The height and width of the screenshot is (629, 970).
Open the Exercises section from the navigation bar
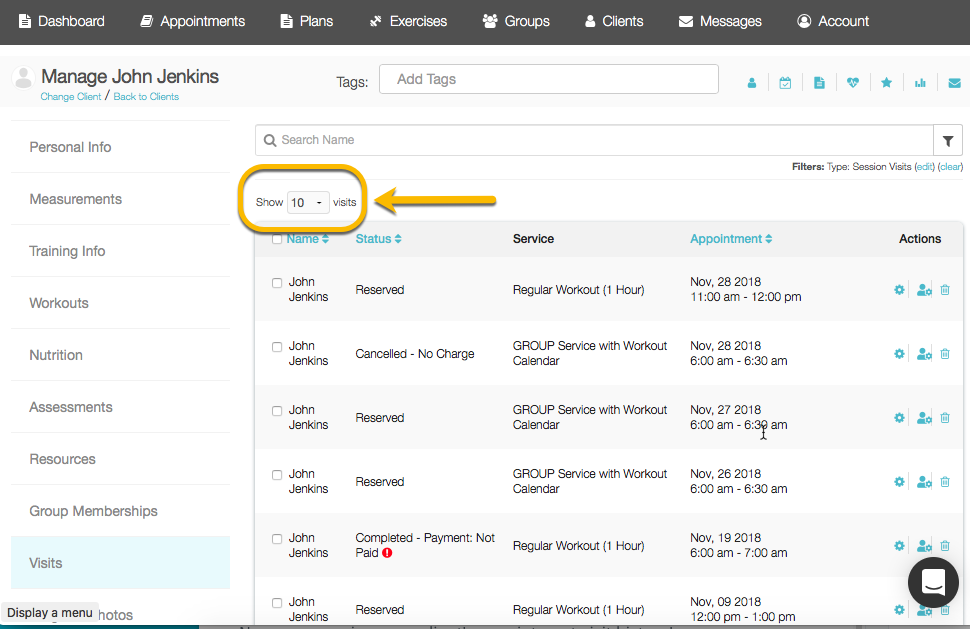coord(407,21)
